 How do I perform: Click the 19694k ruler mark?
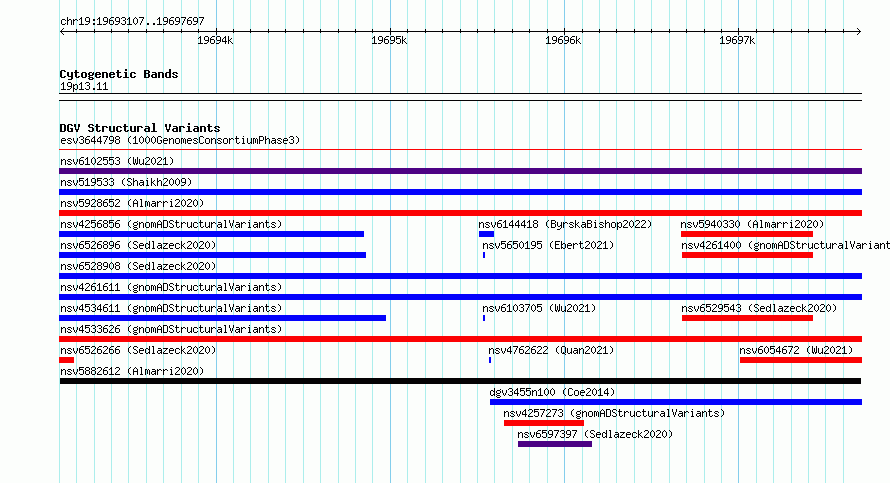click(215, 40)
